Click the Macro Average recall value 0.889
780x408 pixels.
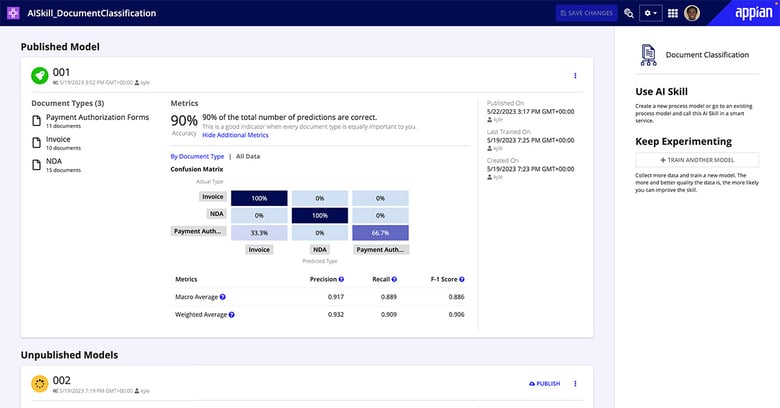(x=389, y=297)
